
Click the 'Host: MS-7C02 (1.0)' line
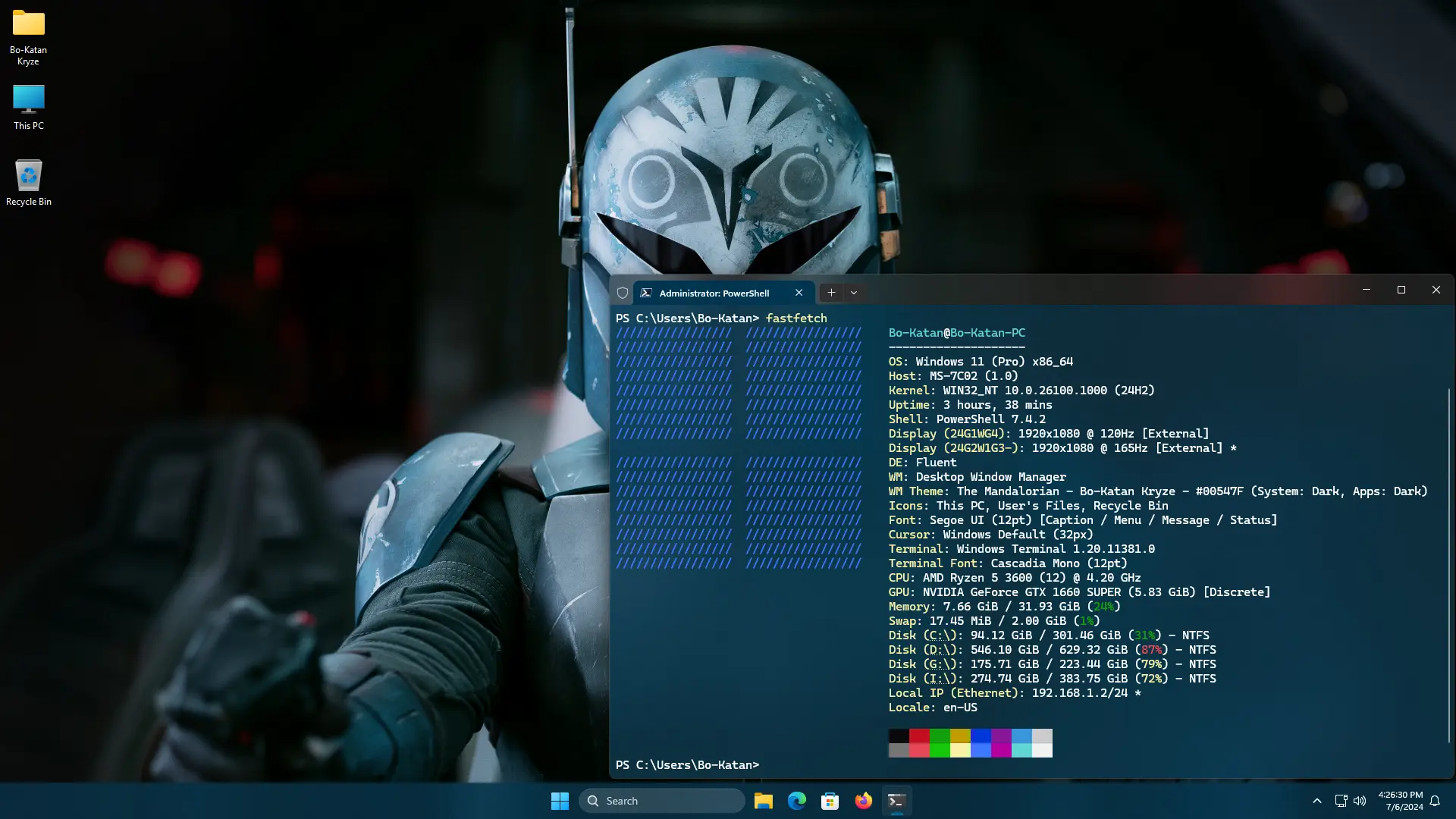click(953, 376)
